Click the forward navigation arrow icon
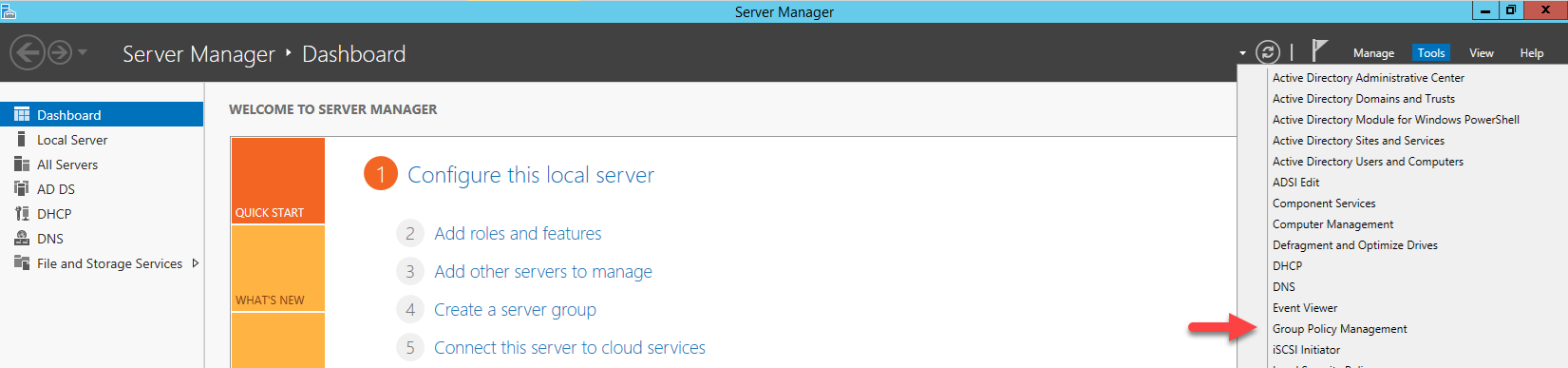 pos(60,52)
